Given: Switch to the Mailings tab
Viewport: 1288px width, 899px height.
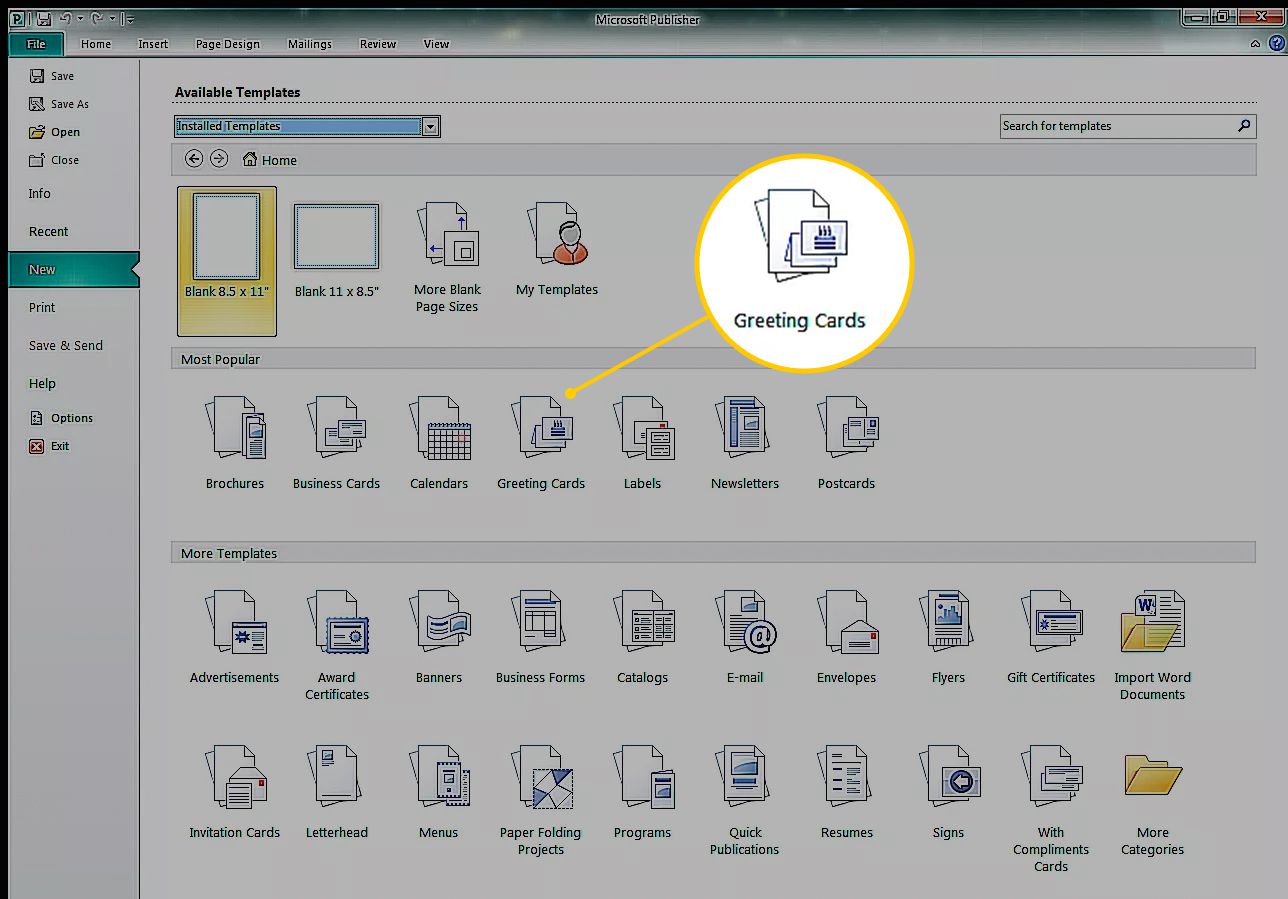Looking at the screenshot, I should pos(310,44).
